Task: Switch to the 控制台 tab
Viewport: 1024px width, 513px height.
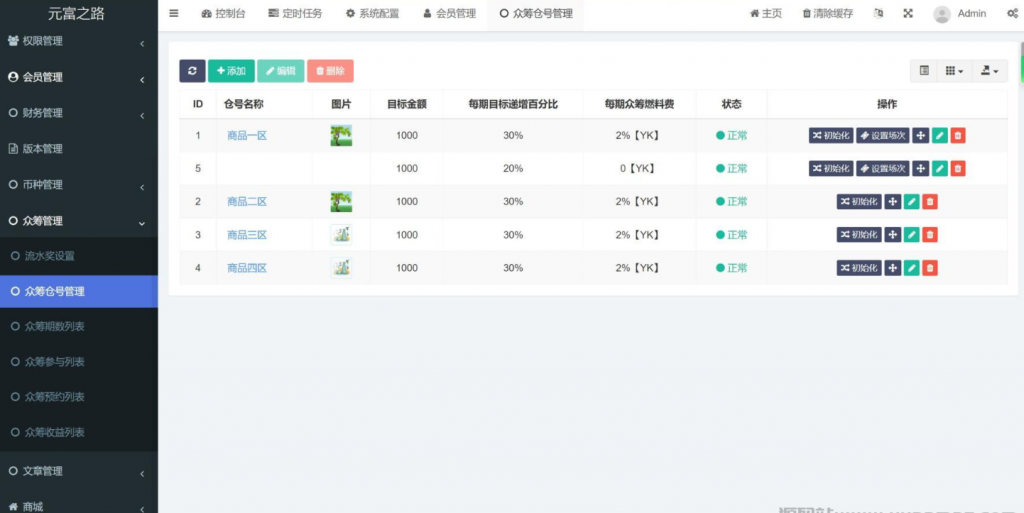Action: coord(223,14)
